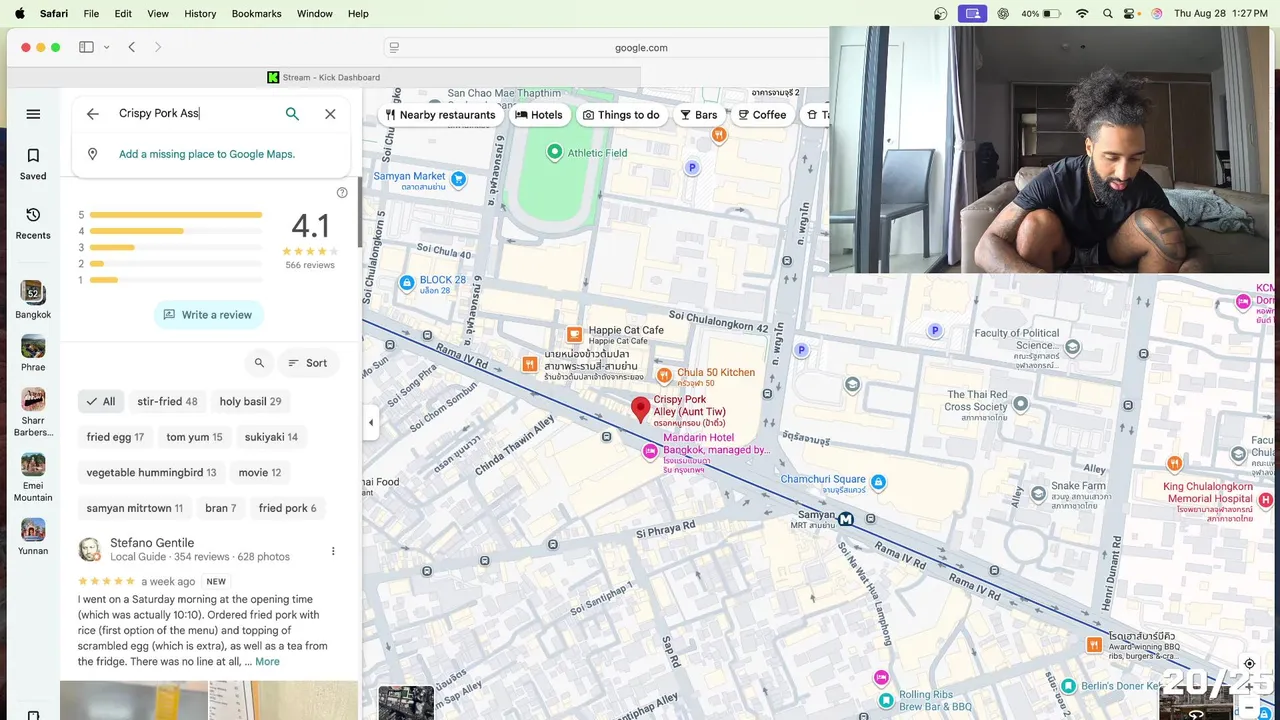This screenshot has width=1280, height=720.
Task: Expand the review with the More link
Action: pos(267,662)
